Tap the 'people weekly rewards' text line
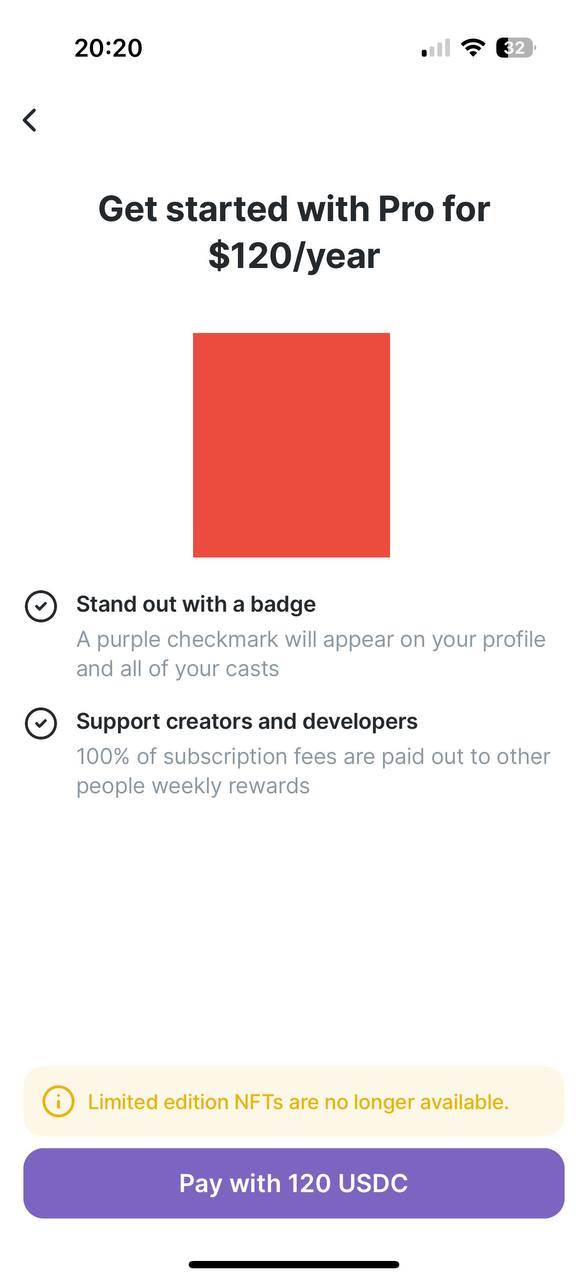 193,786
